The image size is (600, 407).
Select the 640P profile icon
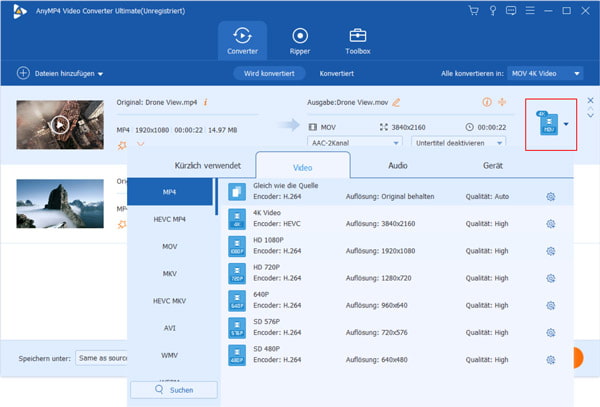pos(237,300)
